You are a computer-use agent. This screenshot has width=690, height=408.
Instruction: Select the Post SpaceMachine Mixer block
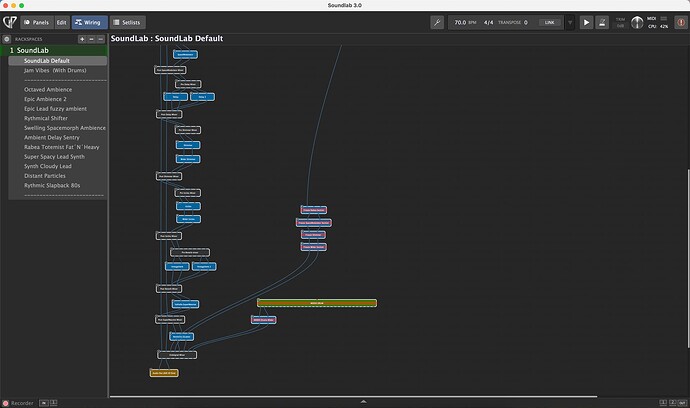[x=170, y=320]
